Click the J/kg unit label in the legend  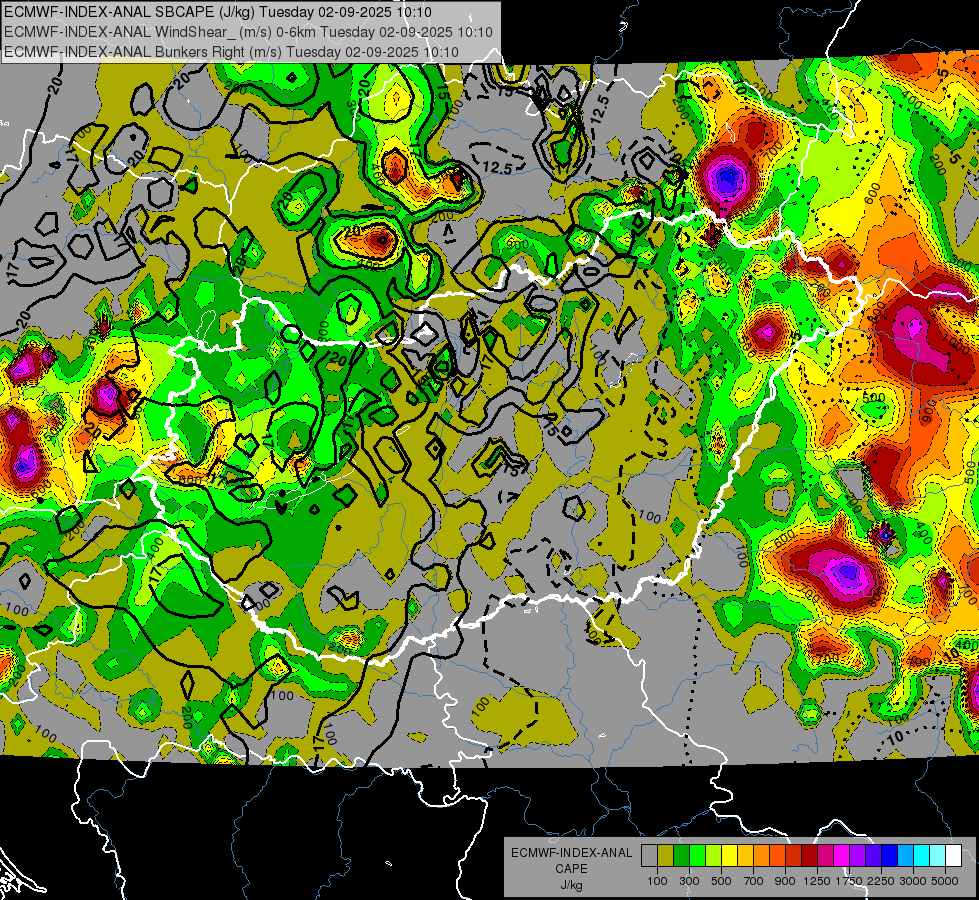571,885
